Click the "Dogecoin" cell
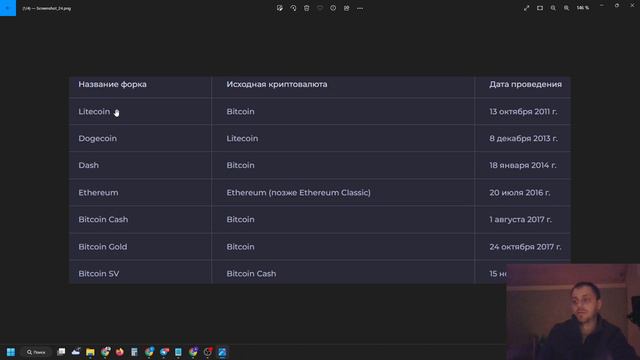The height and width of the screenshot is (360, 640). (x=98, y=139)
